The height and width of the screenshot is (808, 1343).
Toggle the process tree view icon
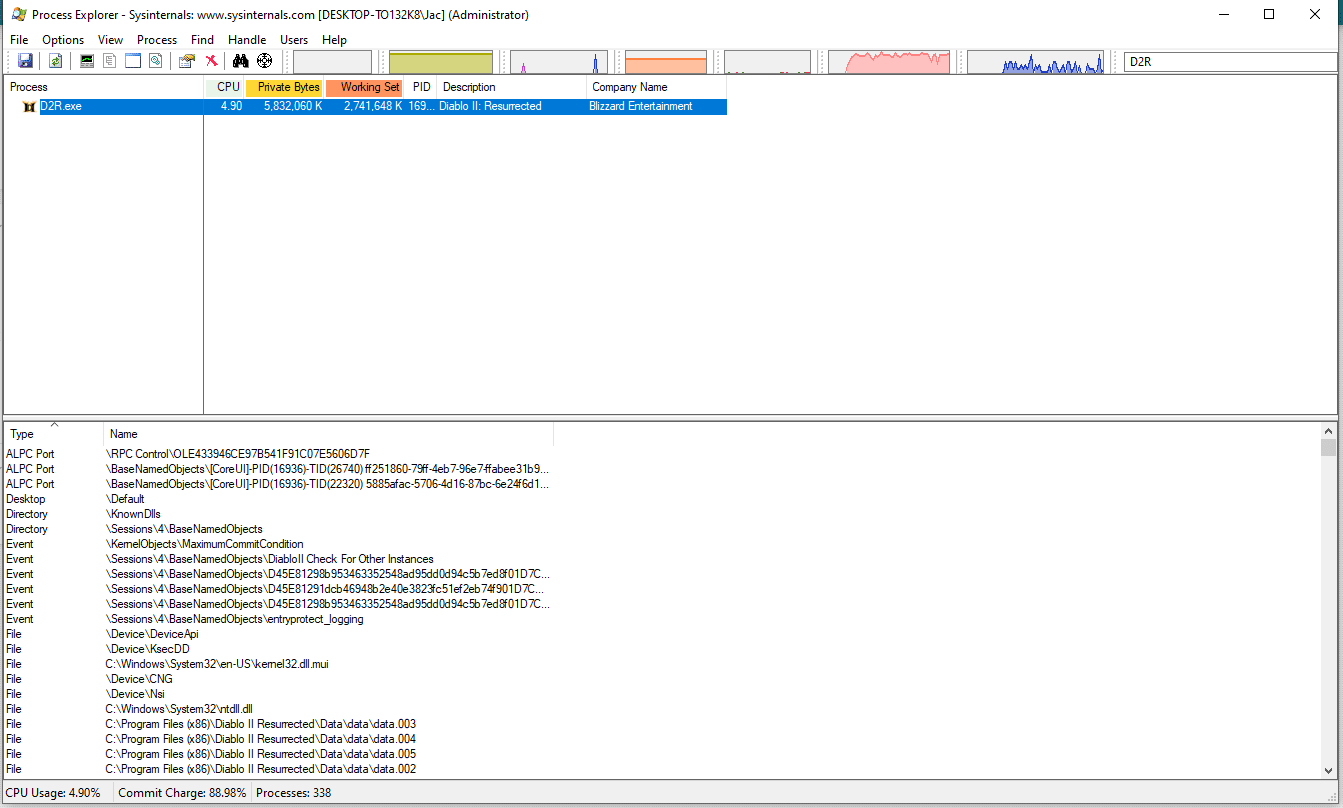coord(110,61)
